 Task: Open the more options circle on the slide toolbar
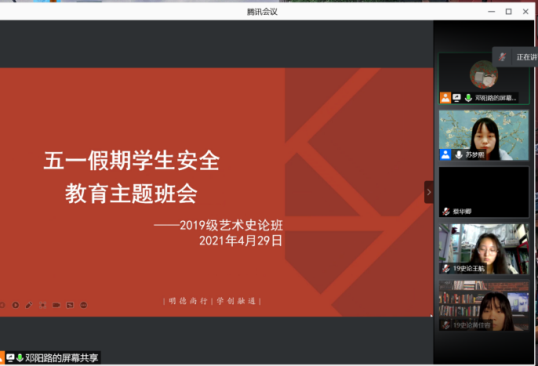tap(83, 305)
